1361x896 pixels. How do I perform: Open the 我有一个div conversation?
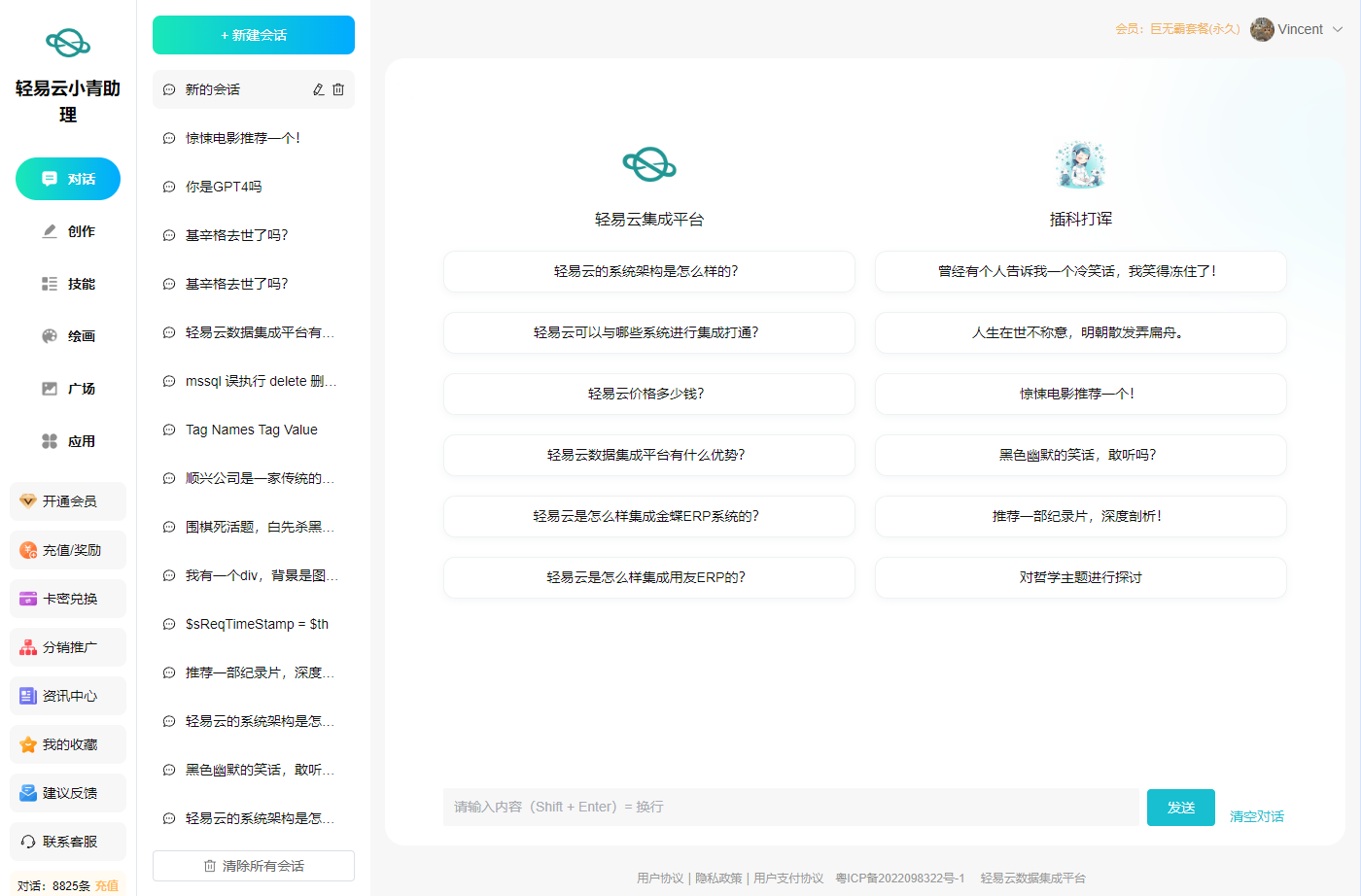tap(254, 575)
